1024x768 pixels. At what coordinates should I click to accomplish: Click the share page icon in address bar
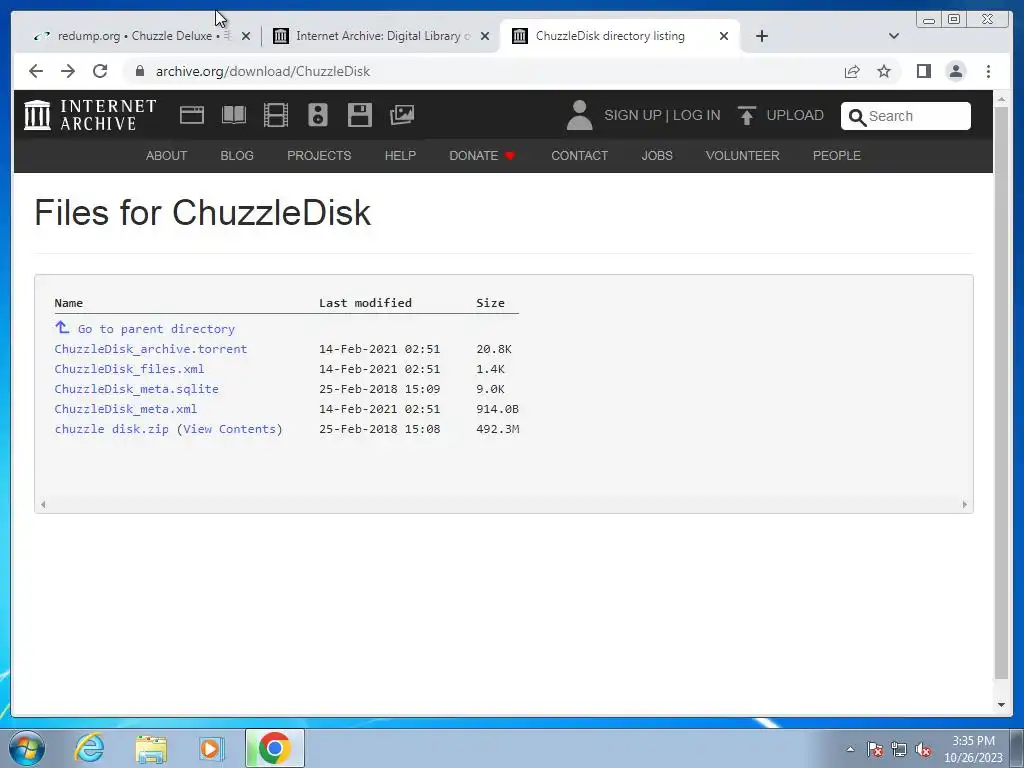pyautogui.click(x=852, y=71)
